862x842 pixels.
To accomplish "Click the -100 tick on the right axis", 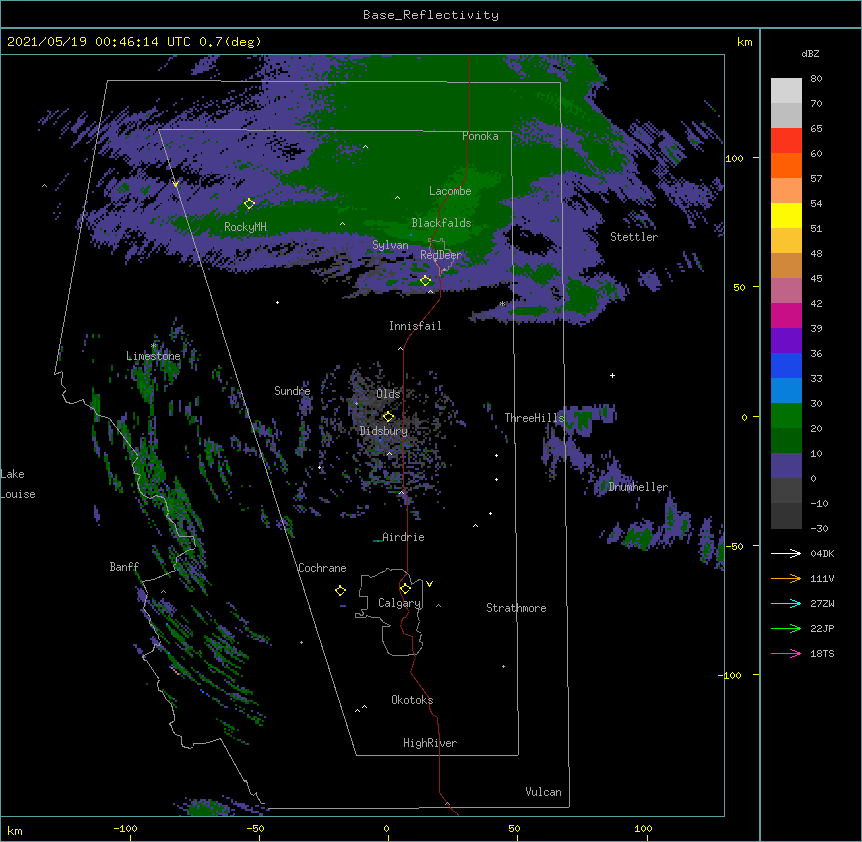I will click(x=730, y=675).
